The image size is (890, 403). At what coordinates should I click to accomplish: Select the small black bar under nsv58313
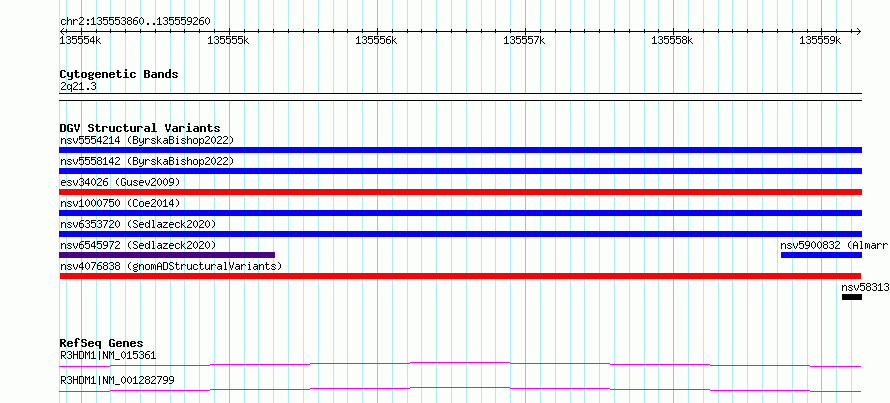pos(851,297)
